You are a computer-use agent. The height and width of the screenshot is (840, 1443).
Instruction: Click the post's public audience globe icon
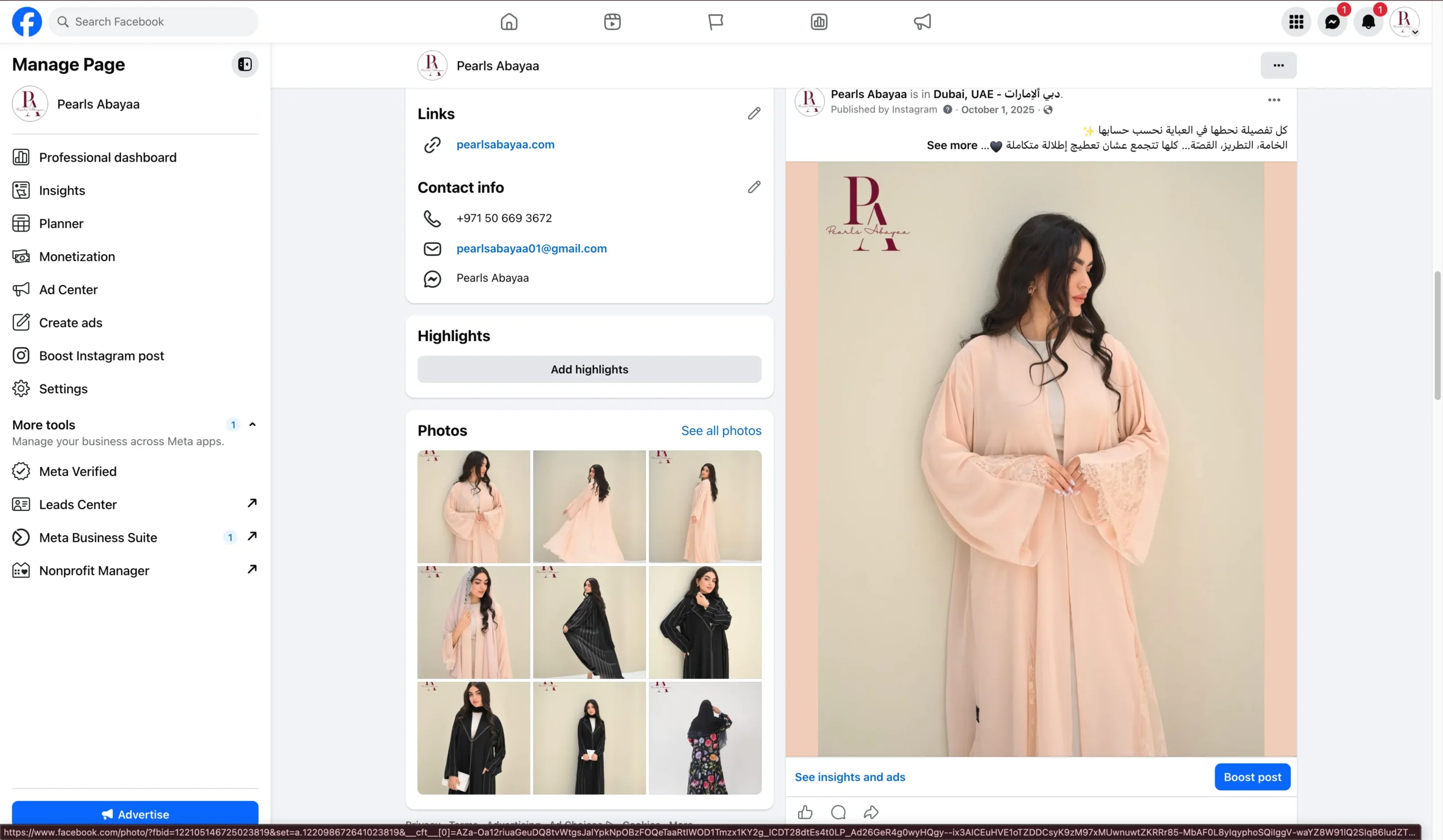click(1047, 109)
